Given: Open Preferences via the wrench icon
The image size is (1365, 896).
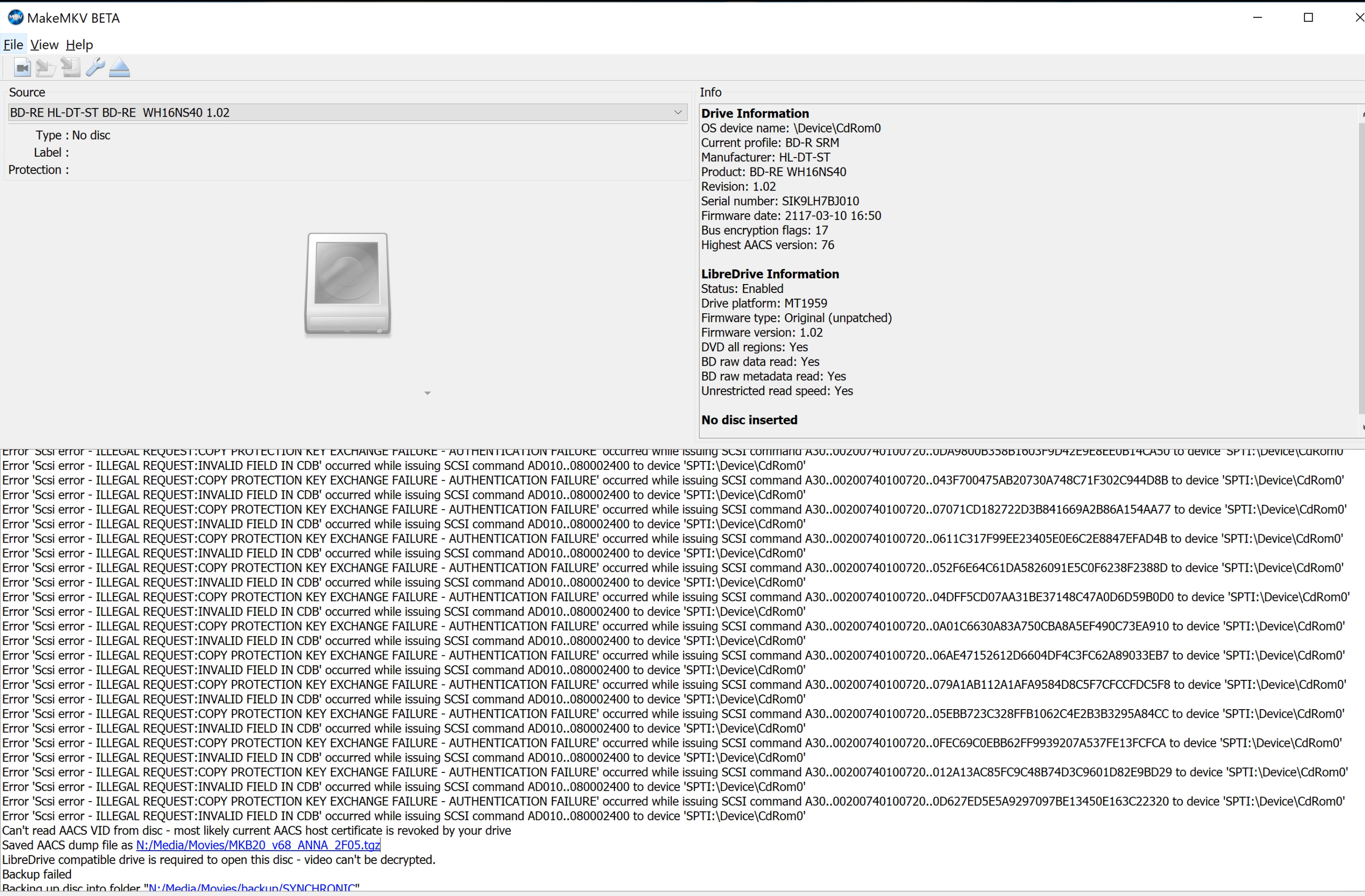Looking at the screenshot, I should 95,67.
